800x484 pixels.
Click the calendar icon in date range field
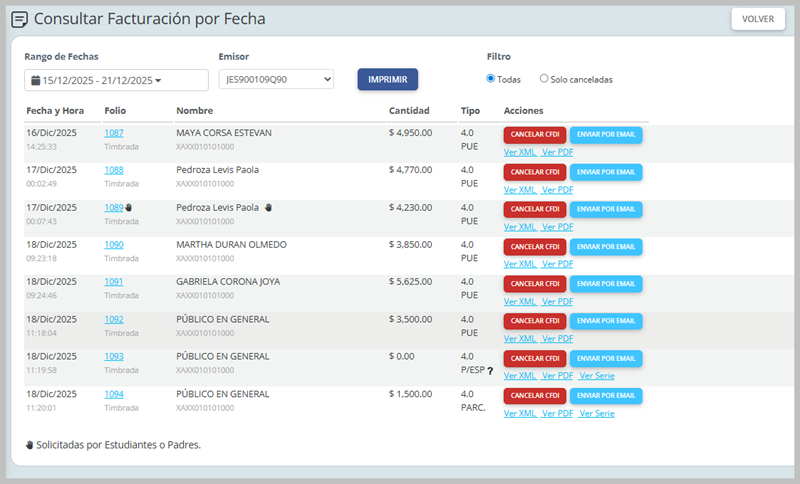35,80
